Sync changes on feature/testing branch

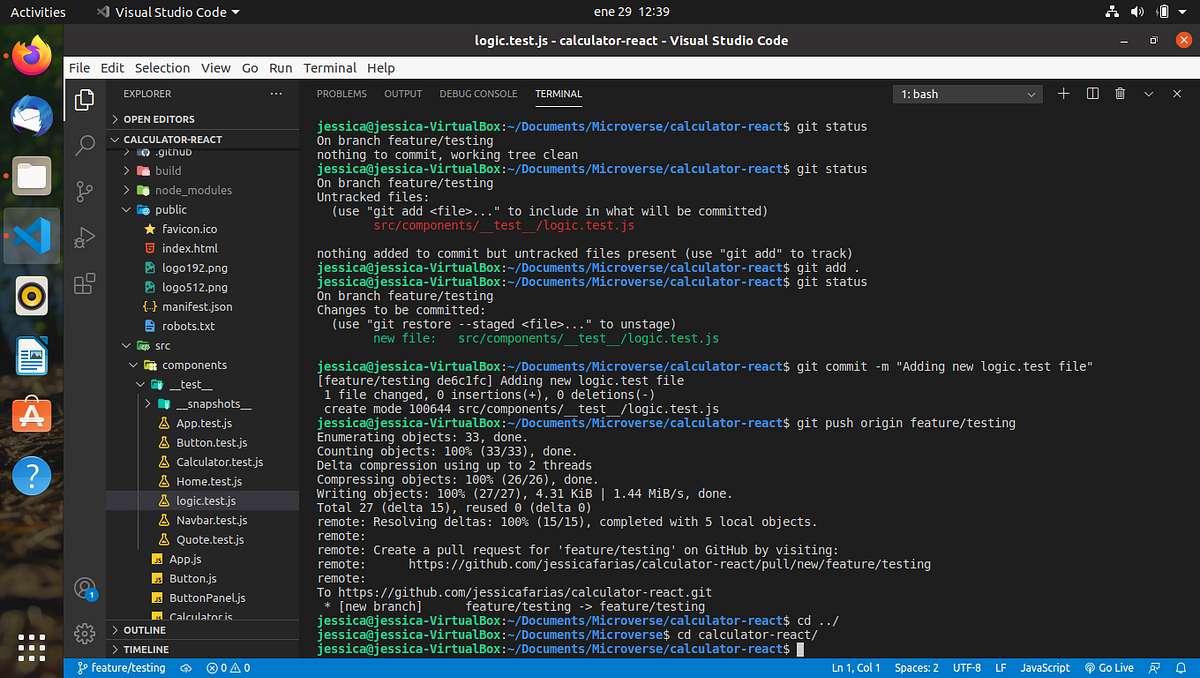click(185, 667)
